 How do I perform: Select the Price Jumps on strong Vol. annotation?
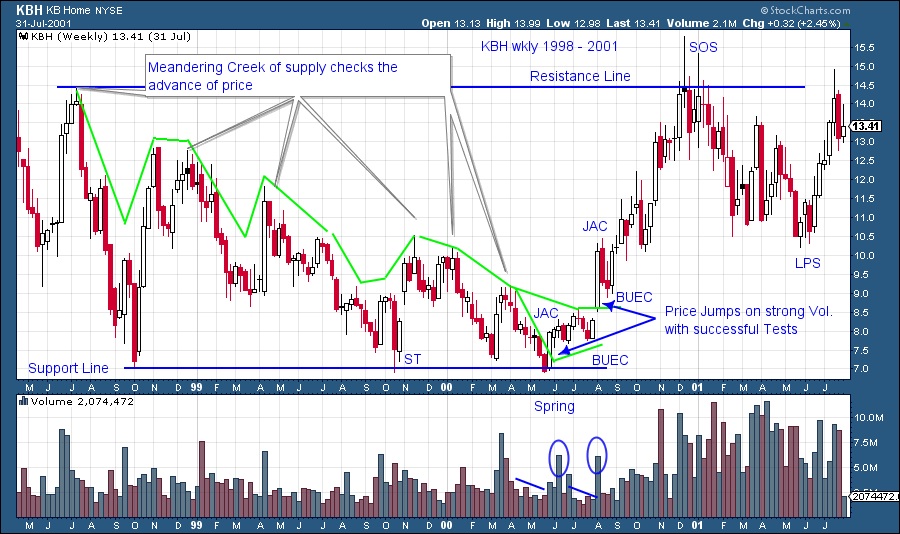point(748,320)
